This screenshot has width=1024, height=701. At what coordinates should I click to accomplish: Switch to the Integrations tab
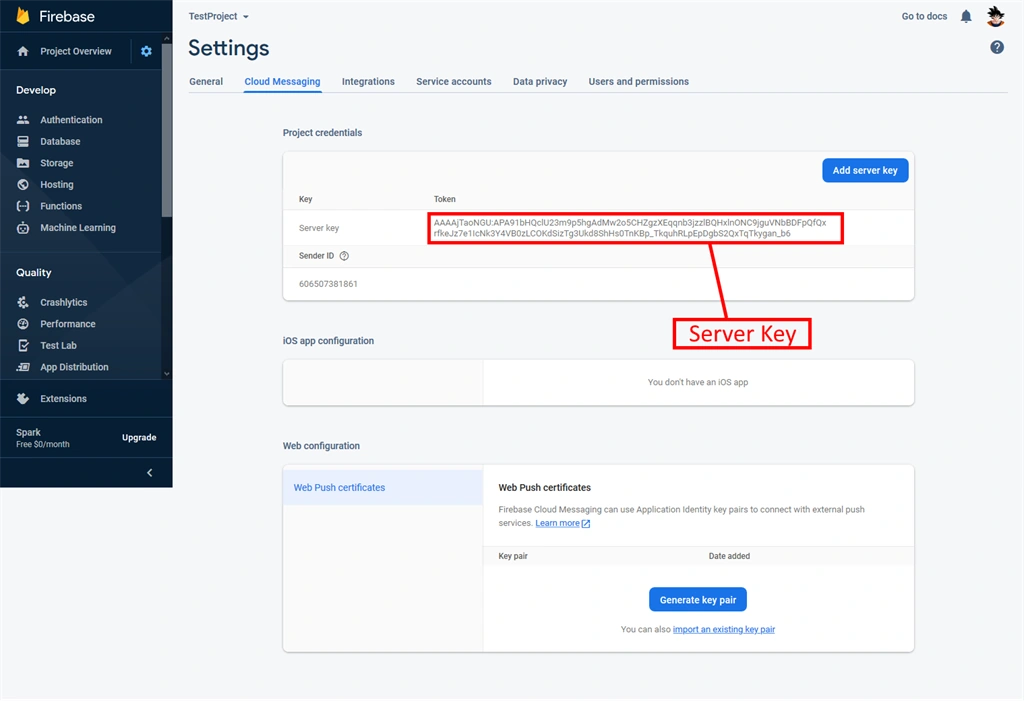click(368, 82)
